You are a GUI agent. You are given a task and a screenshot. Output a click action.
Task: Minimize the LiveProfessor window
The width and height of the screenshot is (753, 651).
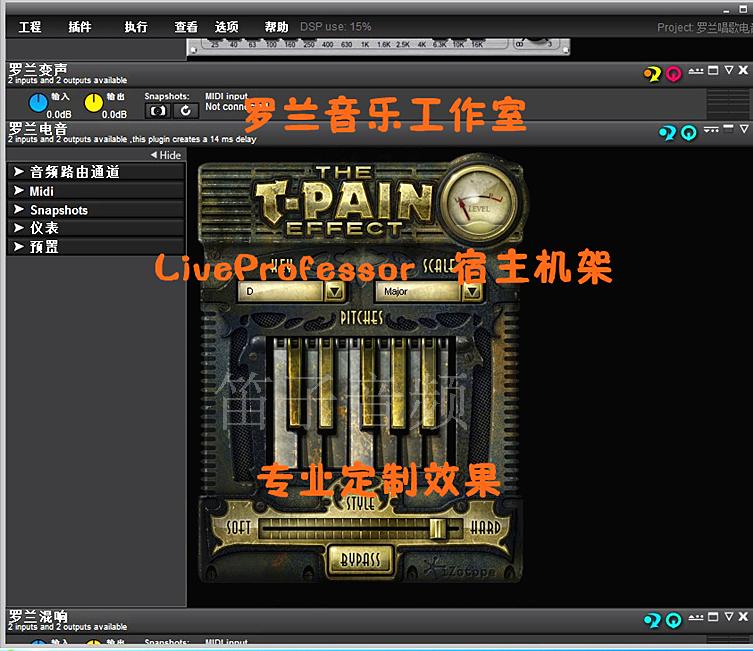727,10
